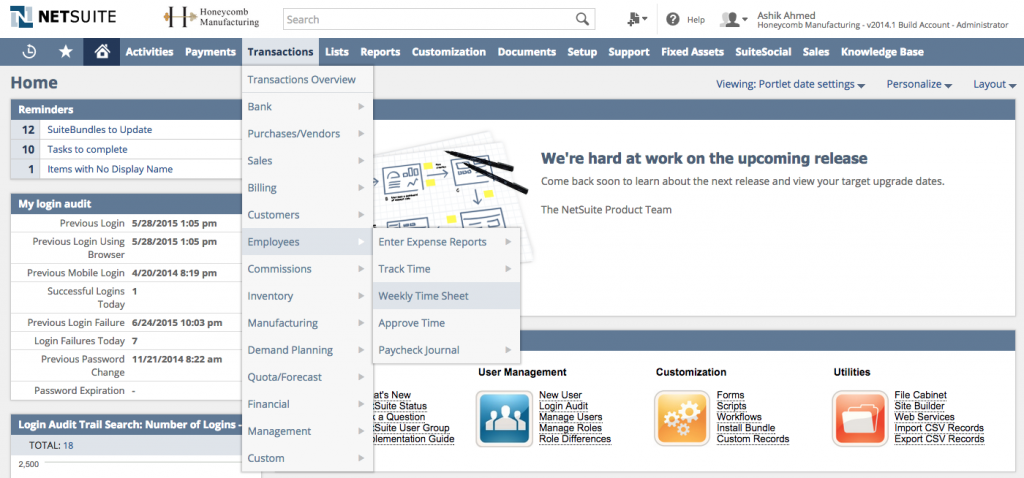Open the Import CSV Records link
Screen dimensions: 1024x478
coord(938,428)
